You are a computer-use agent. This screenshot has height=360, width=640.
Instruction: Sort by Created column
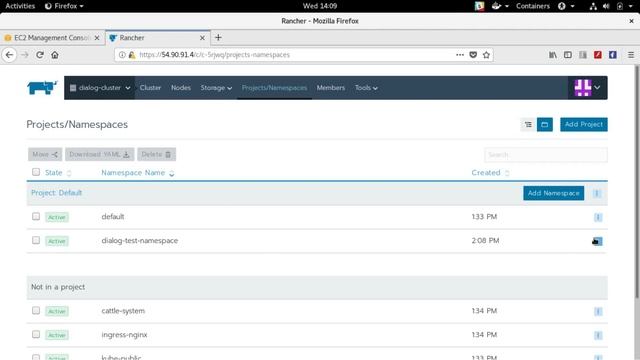pos(490,173)
